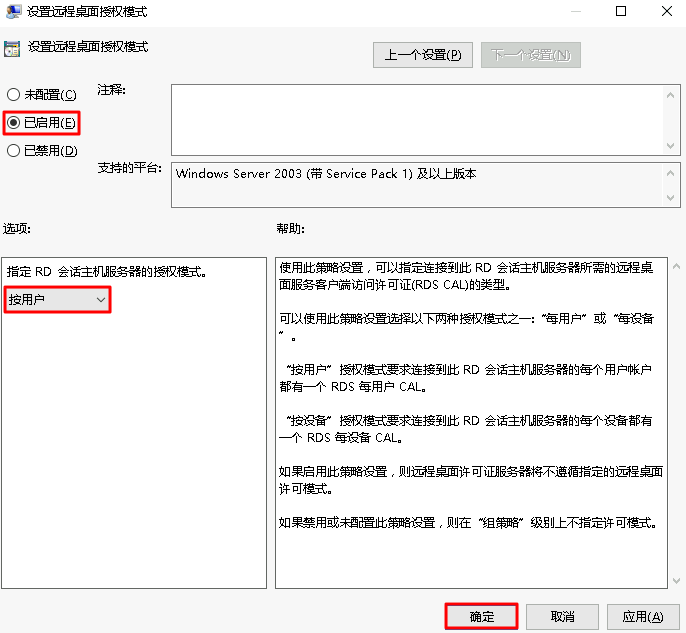
Task: Open the 按用户 licensing mode dropdown
Action: [x=57, y=300]
